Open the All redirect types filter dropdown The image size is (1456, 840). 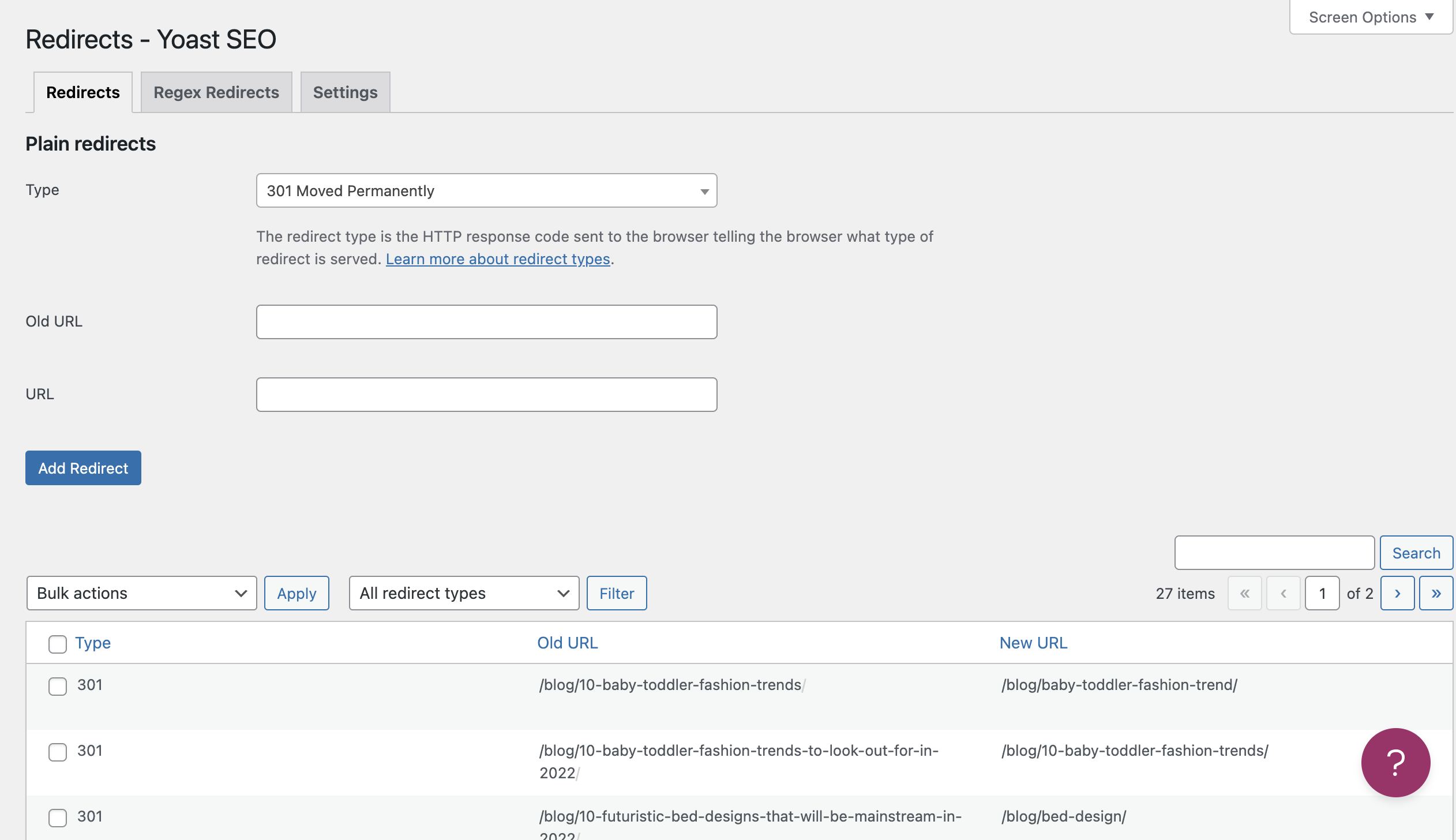point(464,593)
